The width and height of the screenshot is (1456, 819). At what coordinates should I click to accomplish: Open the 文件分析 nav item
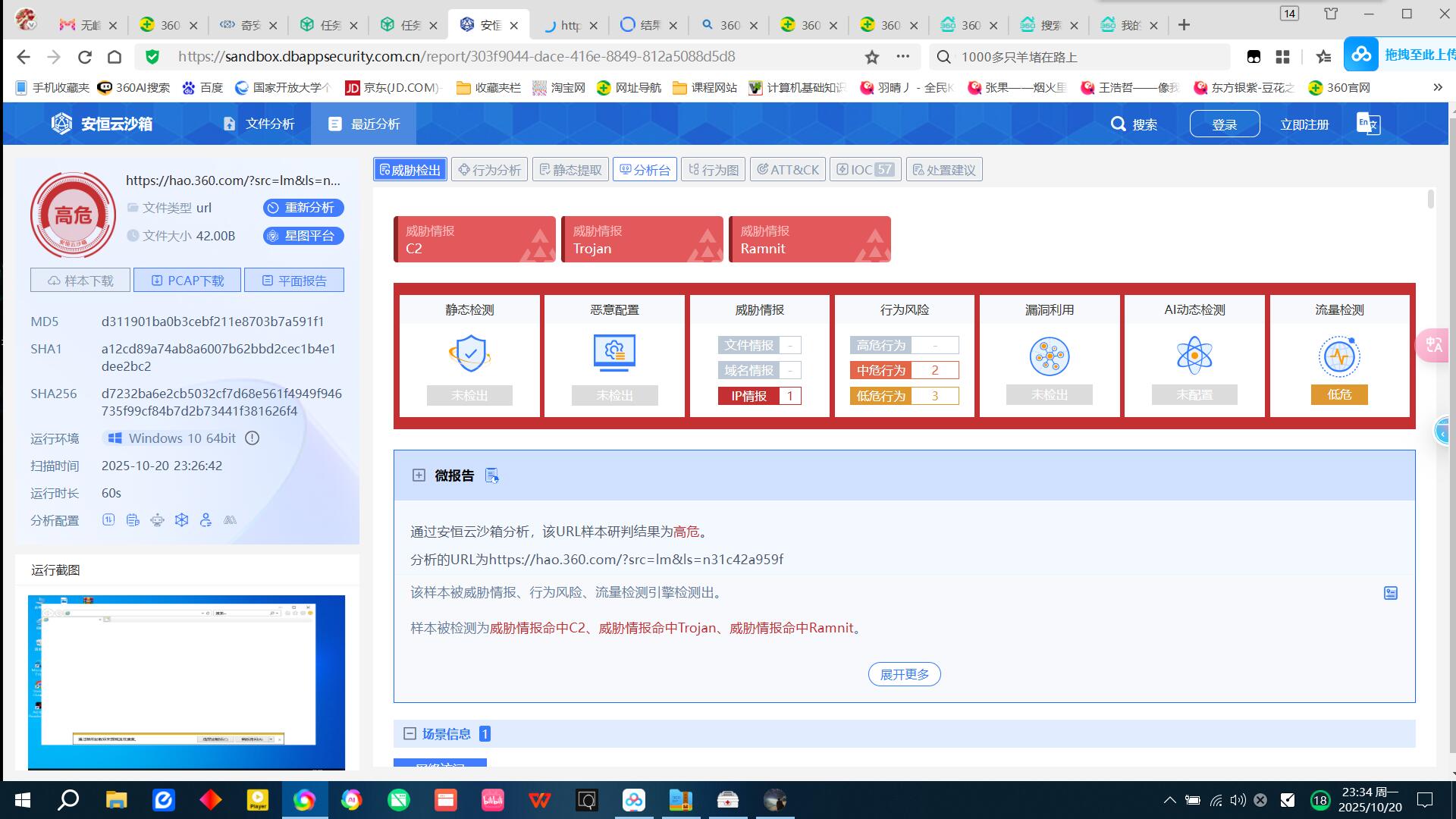pyautogui.click(x=259, y=124)
